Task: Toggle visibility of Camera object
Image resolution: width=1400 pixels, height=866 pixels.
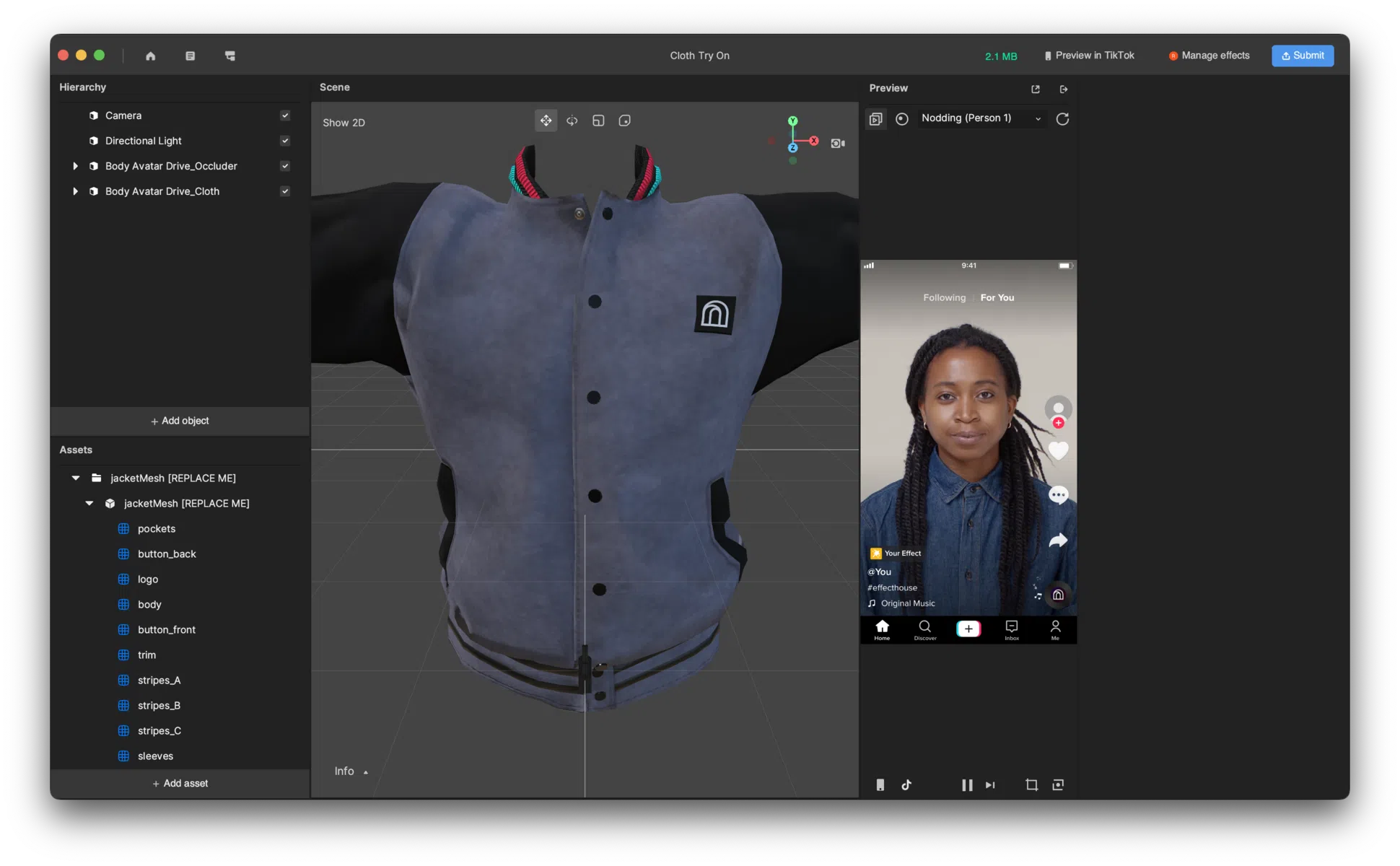Action: 285,114
